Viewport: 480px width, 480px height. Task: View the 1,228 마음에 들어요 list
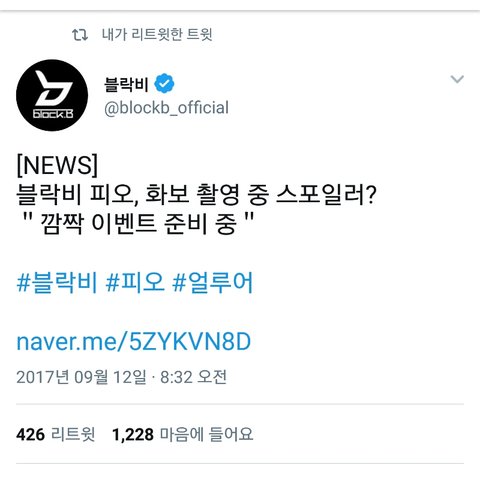[x=183, y=434]
